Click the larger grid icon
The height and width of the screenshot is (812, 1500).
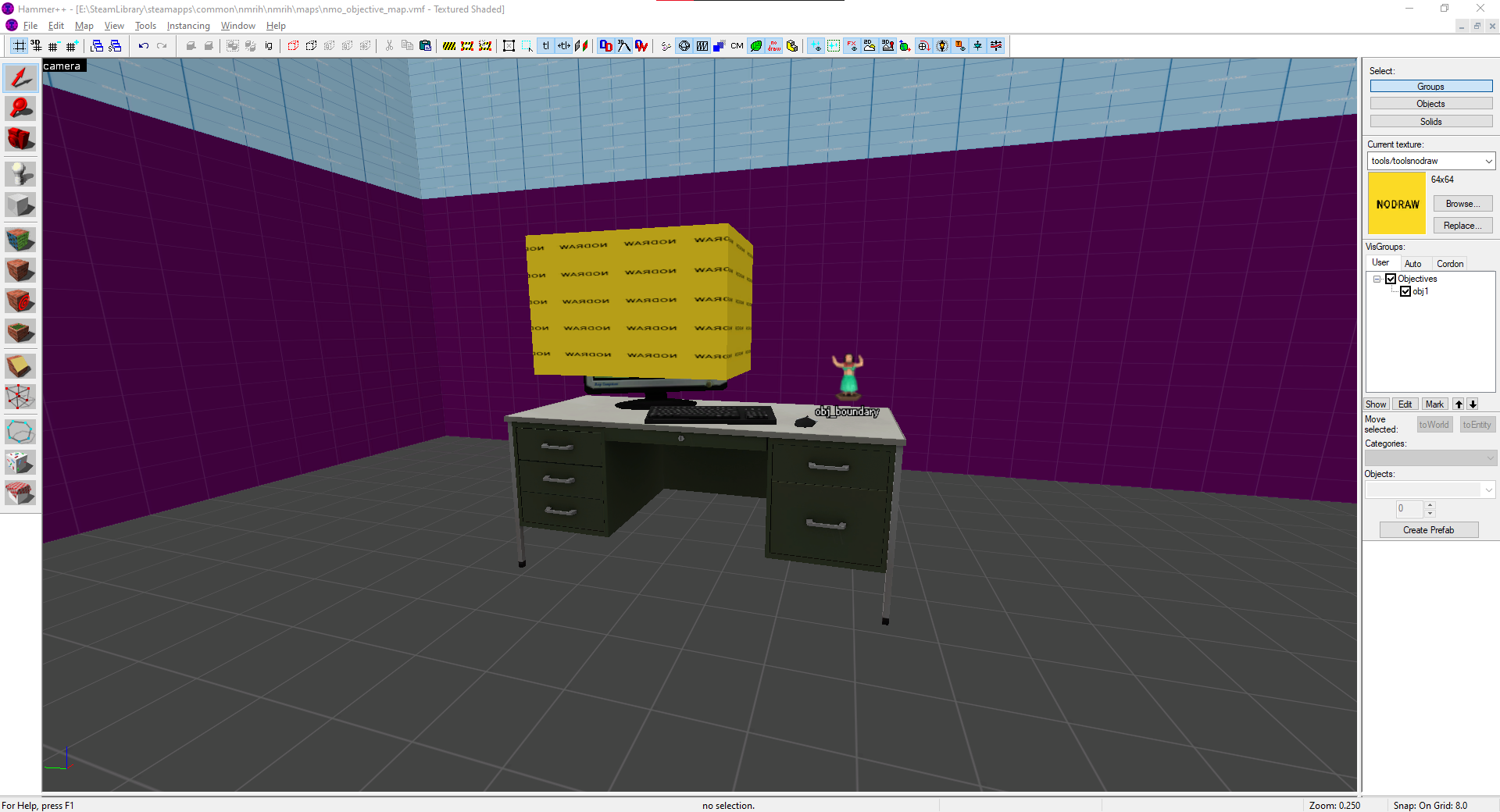coord(72,46)
